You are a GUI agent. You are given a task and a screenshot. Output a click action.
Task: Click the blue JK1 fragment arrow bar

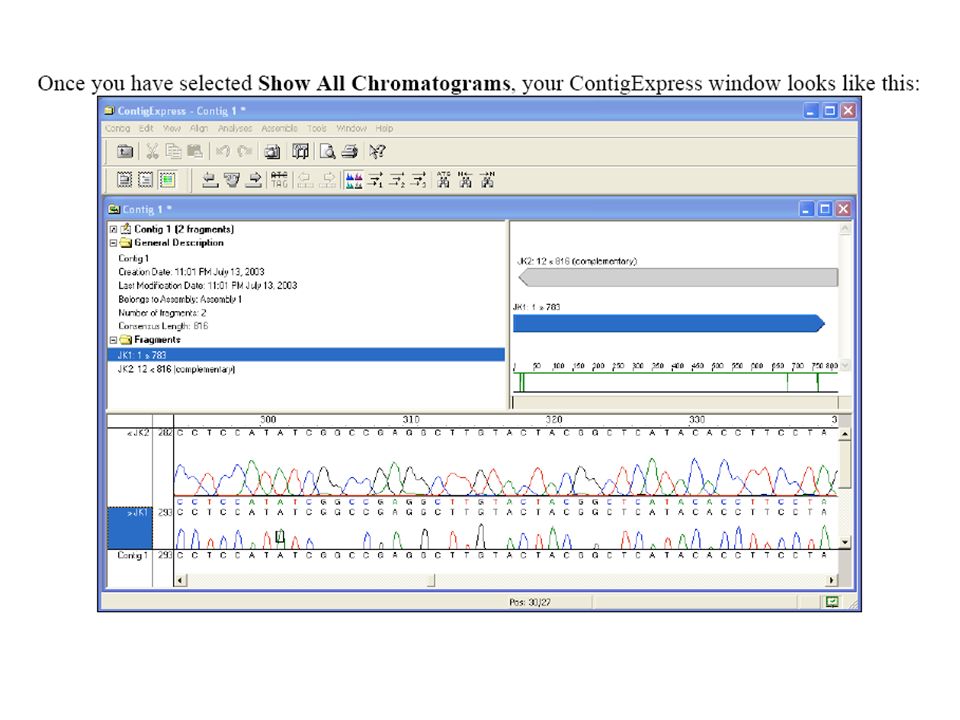pyautogui.click(x=669, y=323)
